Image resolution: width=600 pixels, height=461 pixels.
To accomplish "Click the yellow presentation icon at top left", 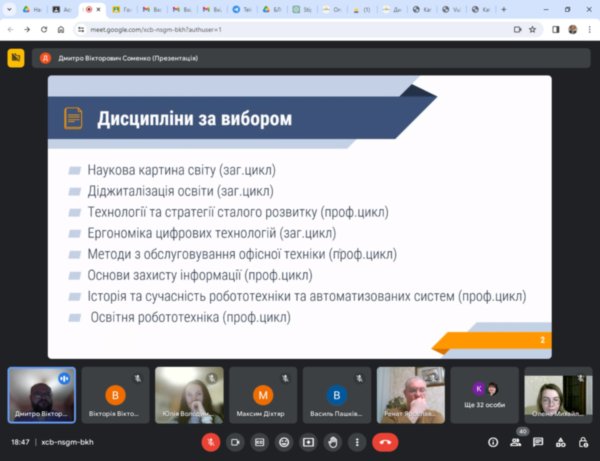I will [x=16, y=58].
